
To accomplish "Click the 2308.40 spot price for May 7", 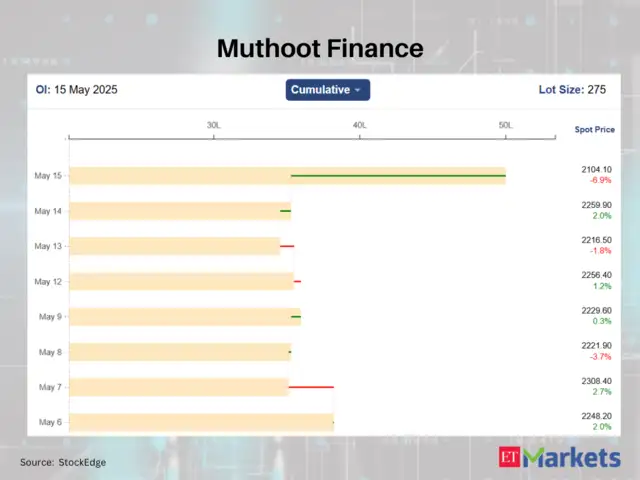I will [x=595, y=381].
